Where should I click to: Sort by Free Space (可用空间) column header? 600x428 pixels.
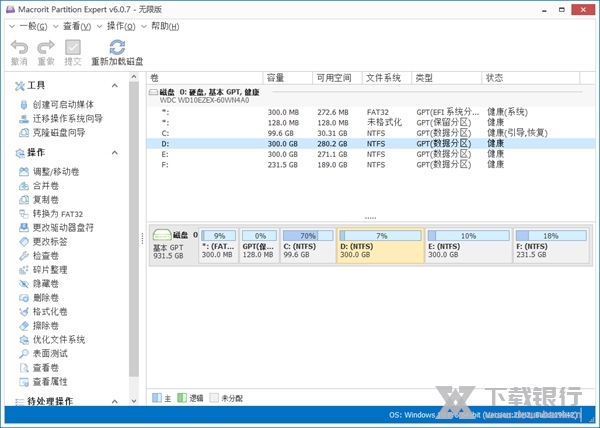[x=338, y=78]
